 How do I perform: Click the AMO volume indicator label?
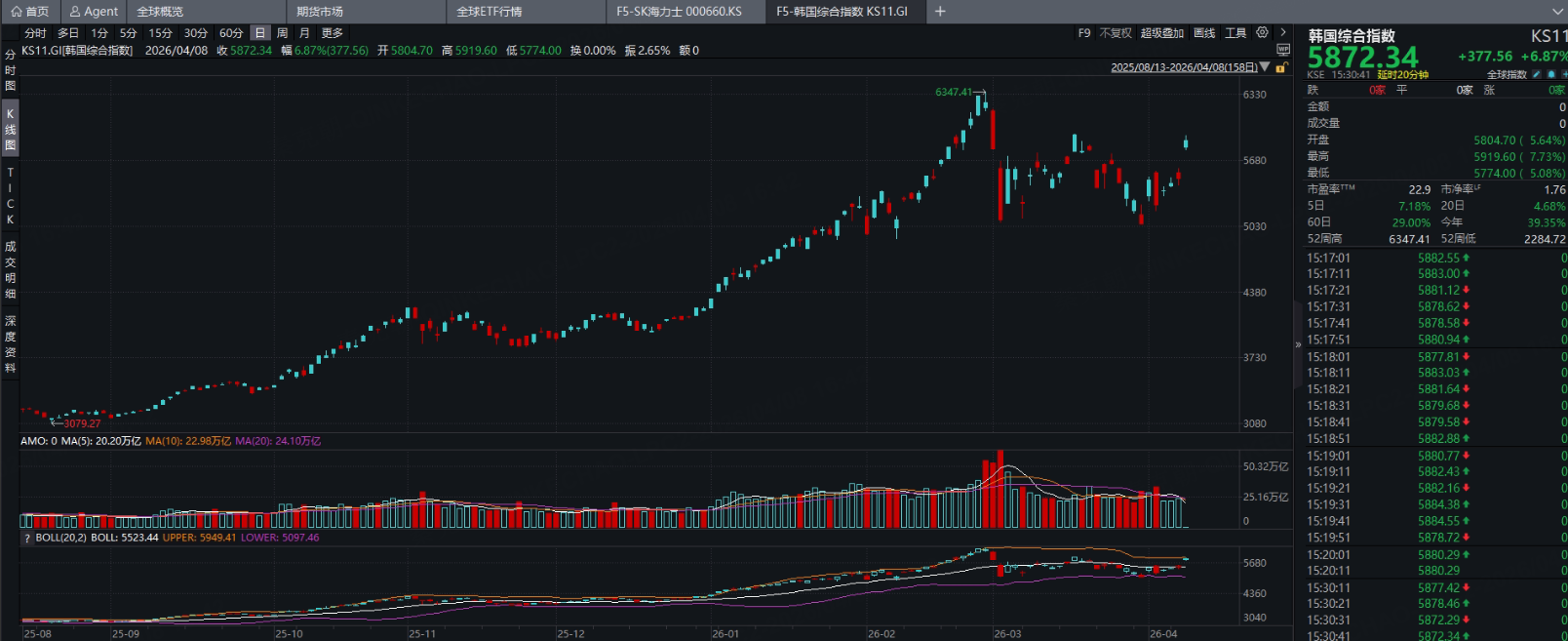point(39,441)
